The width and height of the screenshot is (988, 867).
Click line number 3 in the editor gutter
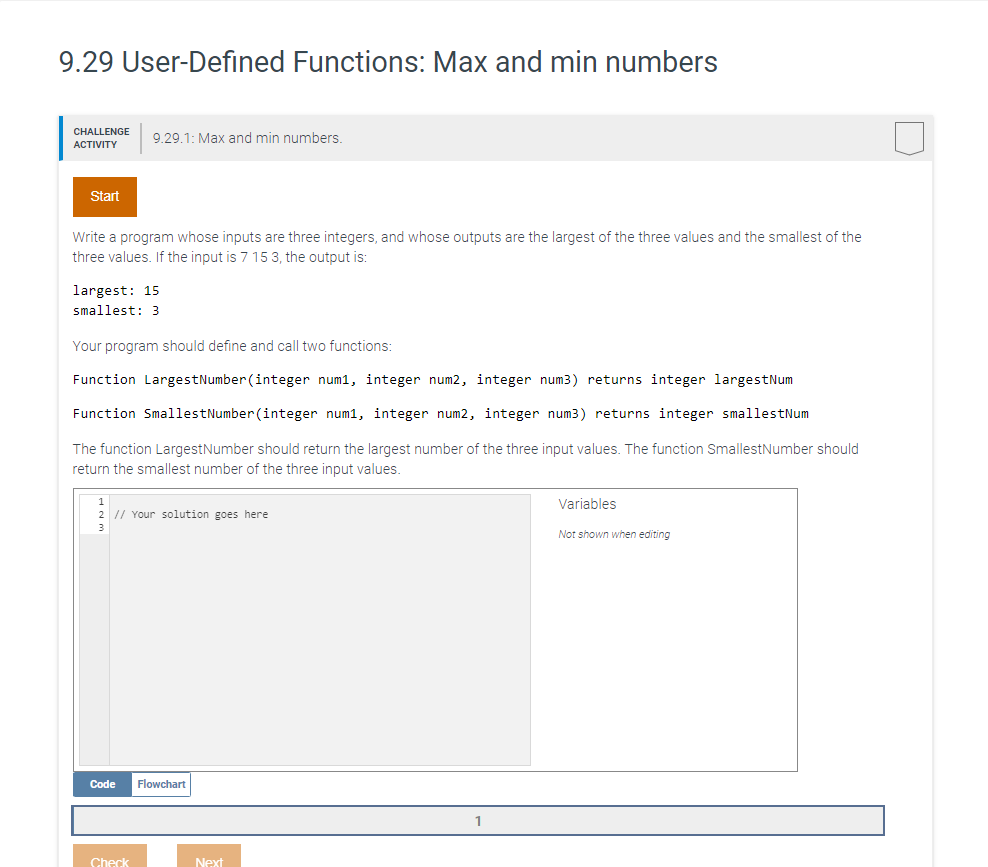[101, 527]
